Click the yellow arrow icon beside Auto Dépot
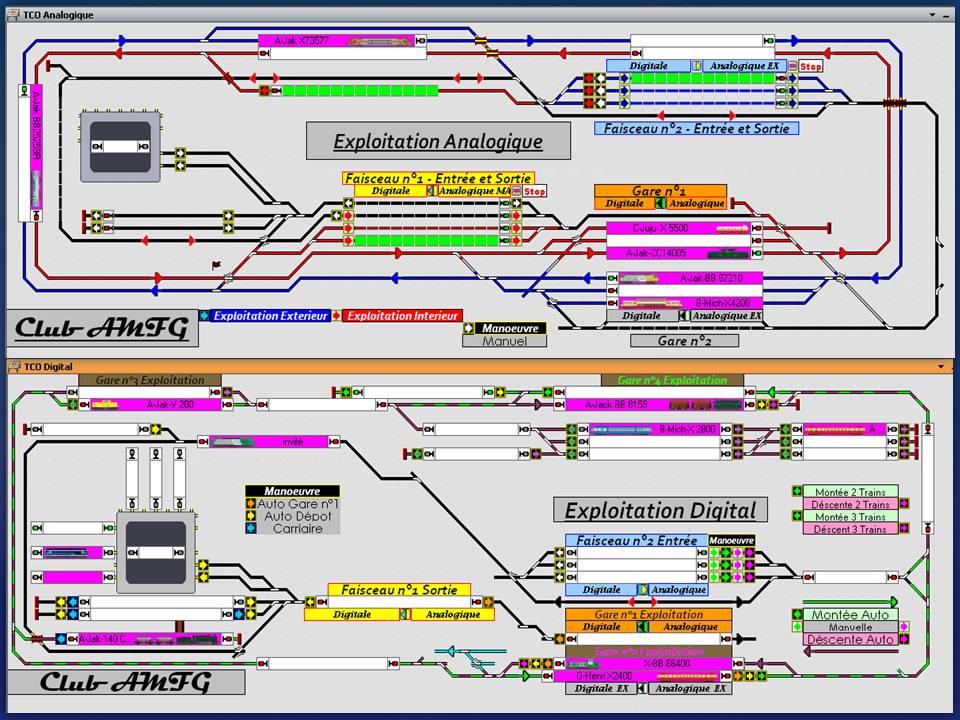960x720 pixels. [x=250, y=516]
